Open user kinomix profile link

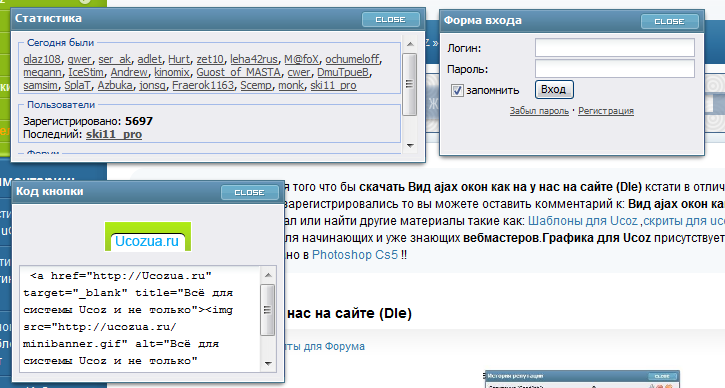coord(172,72)
